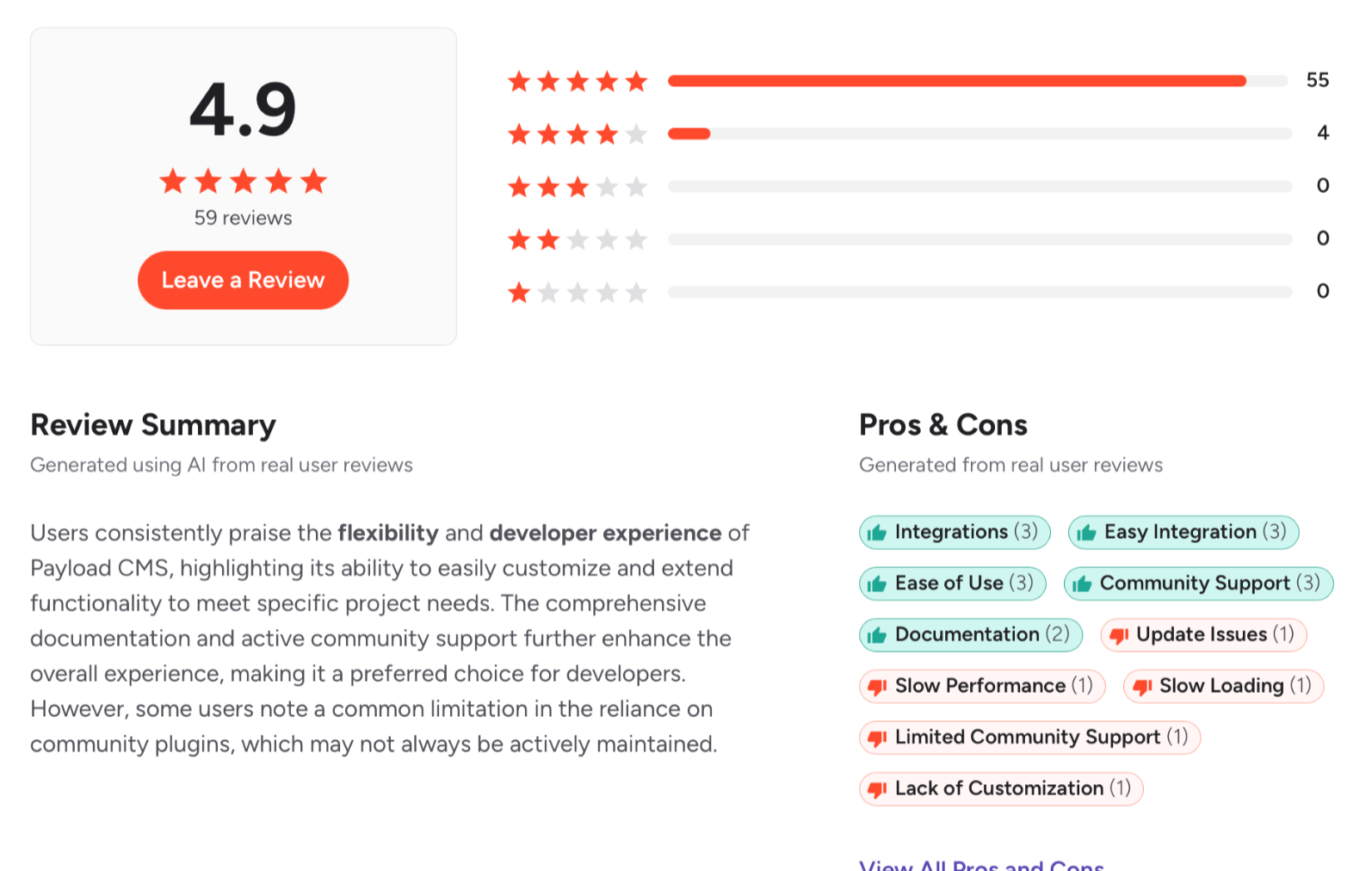
Task: Click thumbs-down icon on Update Issues tag
Action: (x=1119, y=635)
